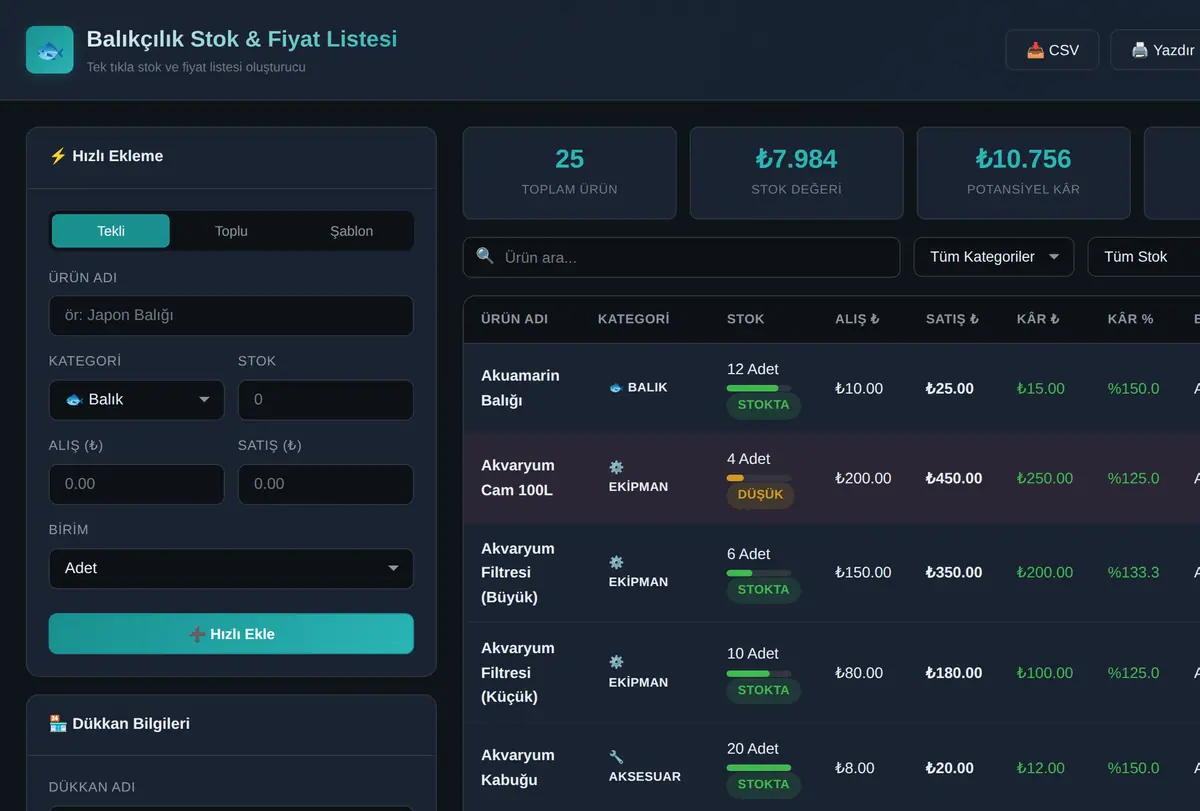Sort by the Kâr % column header
1200x811 pixels.
1130,319
